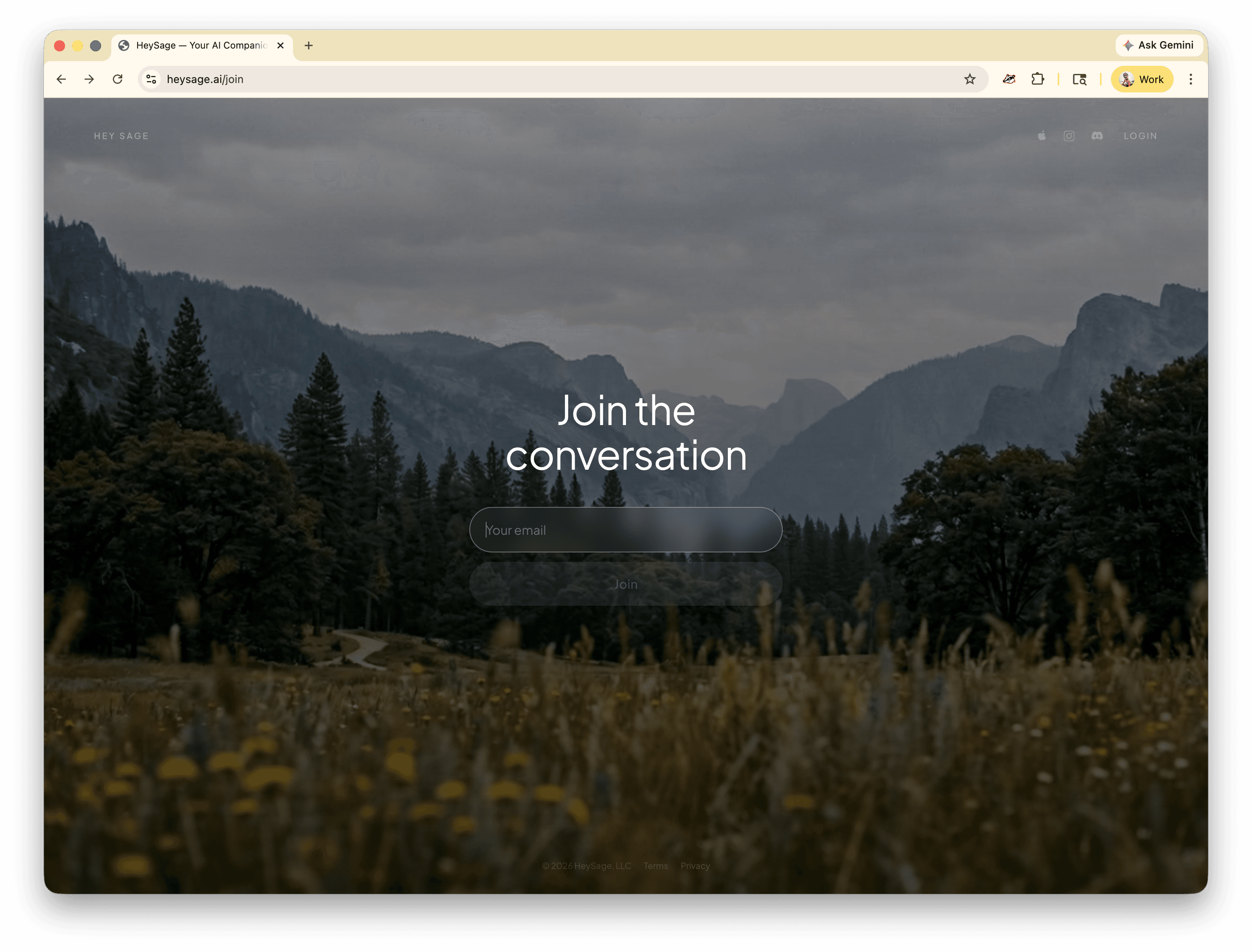This screenshot has height=952, width=1252.
Task: Click the HEY SAGE logo
Action: pyautogui.click(x=121, y=136)
